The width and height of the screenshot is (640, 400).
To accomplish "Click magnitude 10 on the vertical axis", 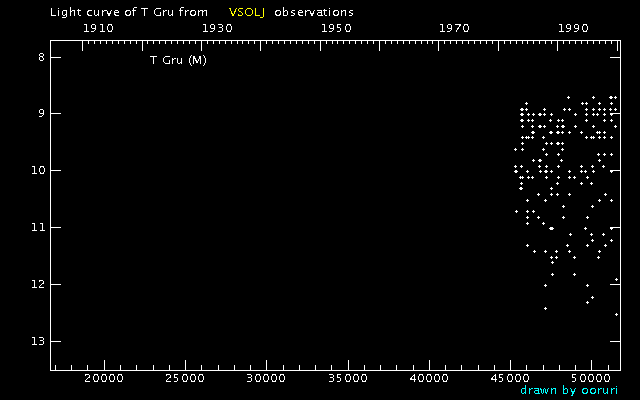I will pyautogui.click(x=38, y=171).
